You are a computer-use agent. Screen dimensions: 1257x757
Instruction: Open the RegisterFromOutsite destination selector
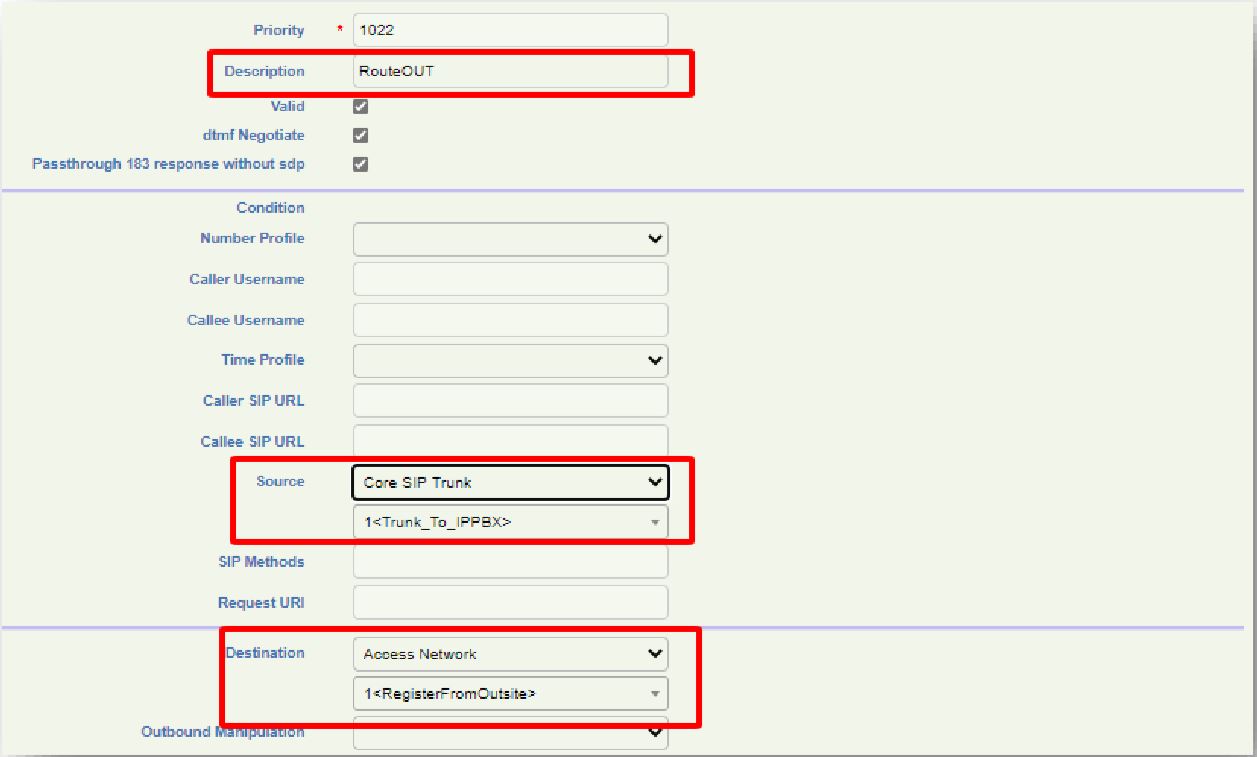point(510,694)
